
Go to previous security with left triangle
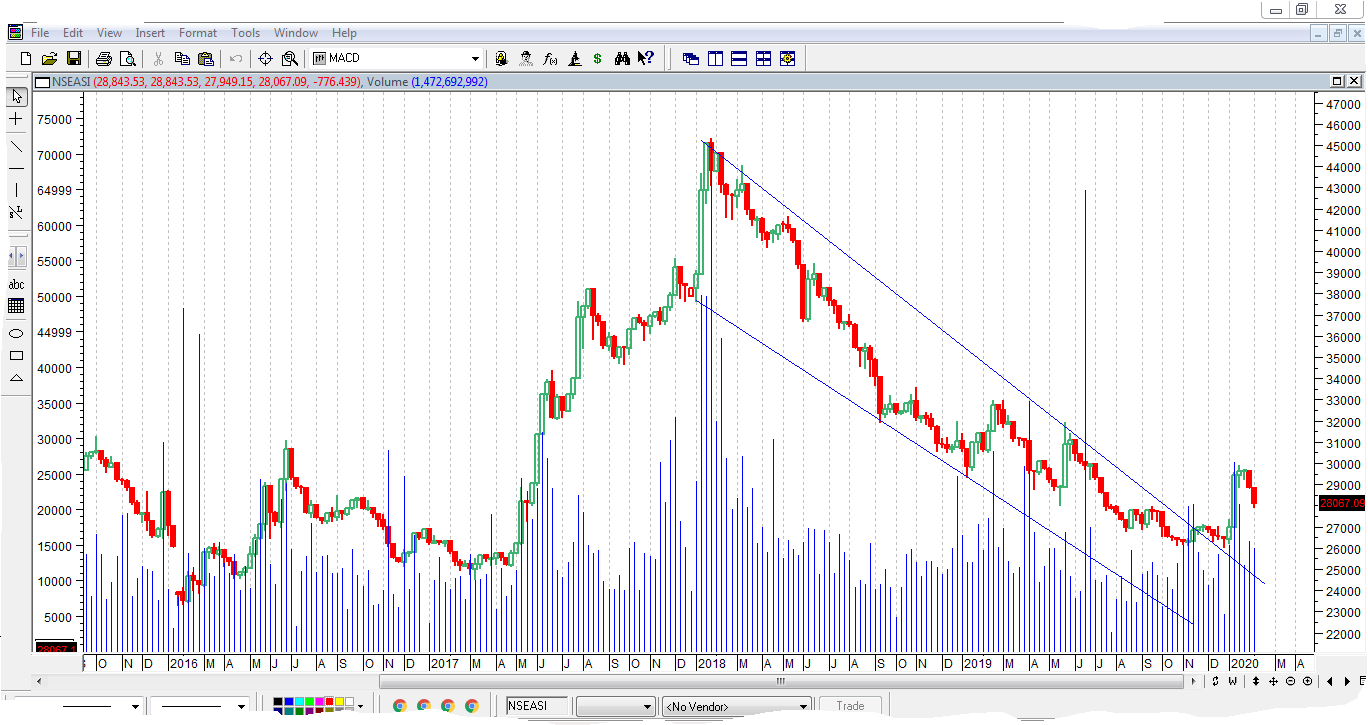tap(1329, 681)
